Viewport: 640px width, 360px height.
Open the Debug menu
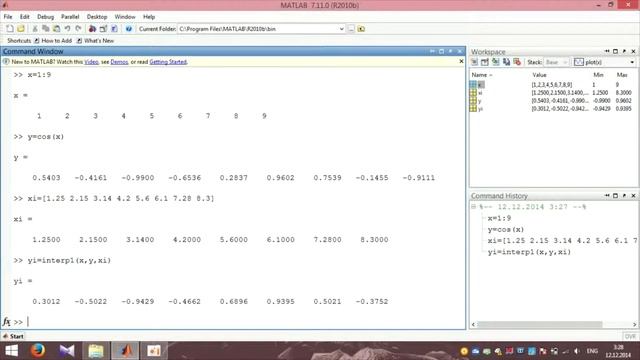point(45,17)
